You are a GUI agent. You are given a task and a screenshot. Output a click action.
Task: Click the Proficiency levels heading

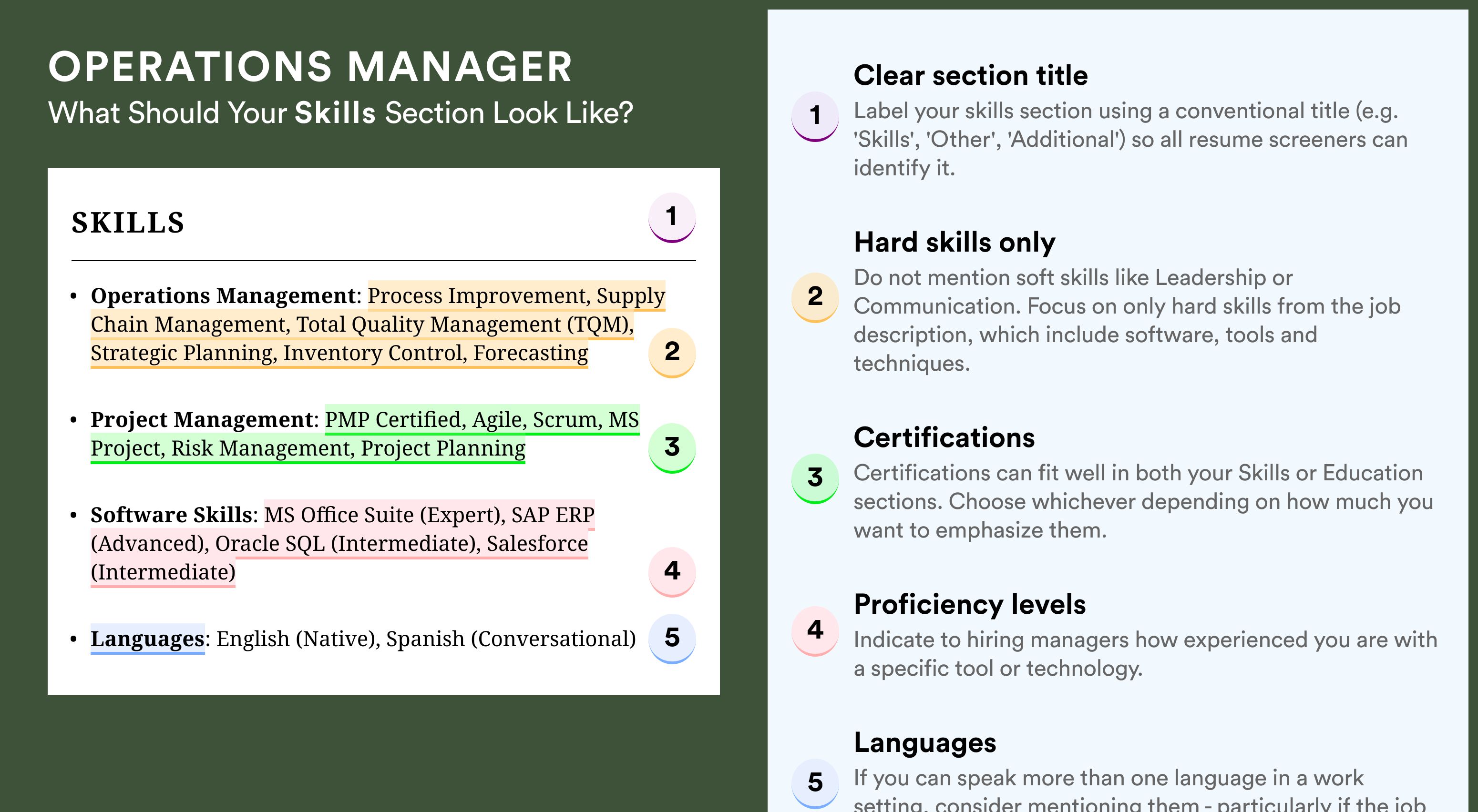coord(970,604)
